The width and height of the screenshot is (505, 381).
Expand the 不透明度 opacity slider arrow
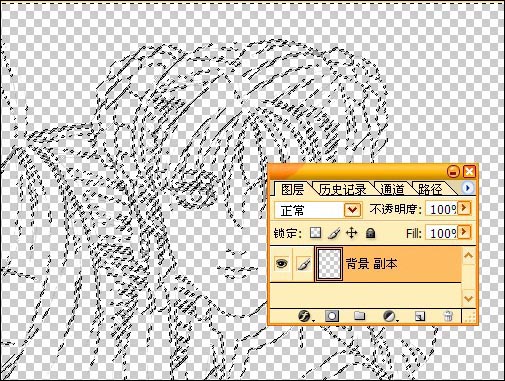[x=464, y=208]
